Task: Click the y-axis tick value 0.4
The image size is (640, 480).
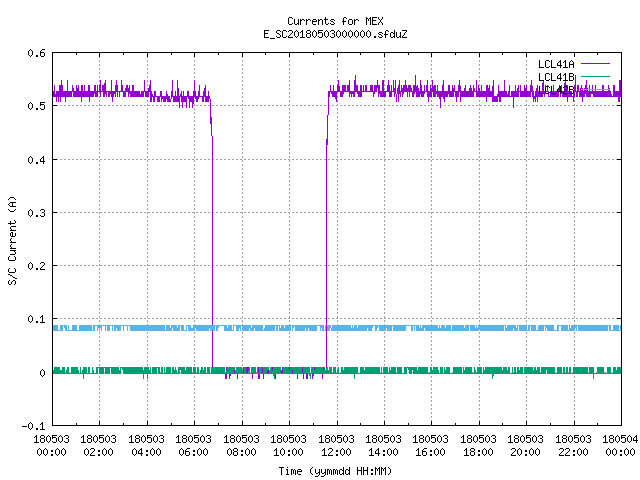Action: (x=36, y=160)
